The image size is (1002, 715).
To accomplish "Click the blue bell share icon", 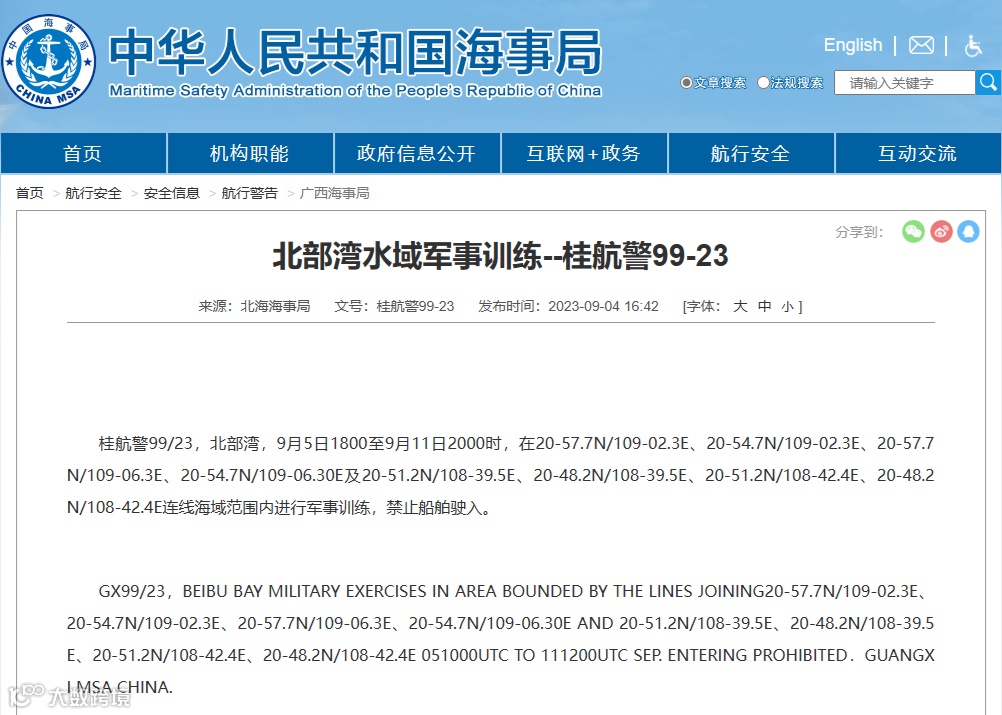I will 968,231.
